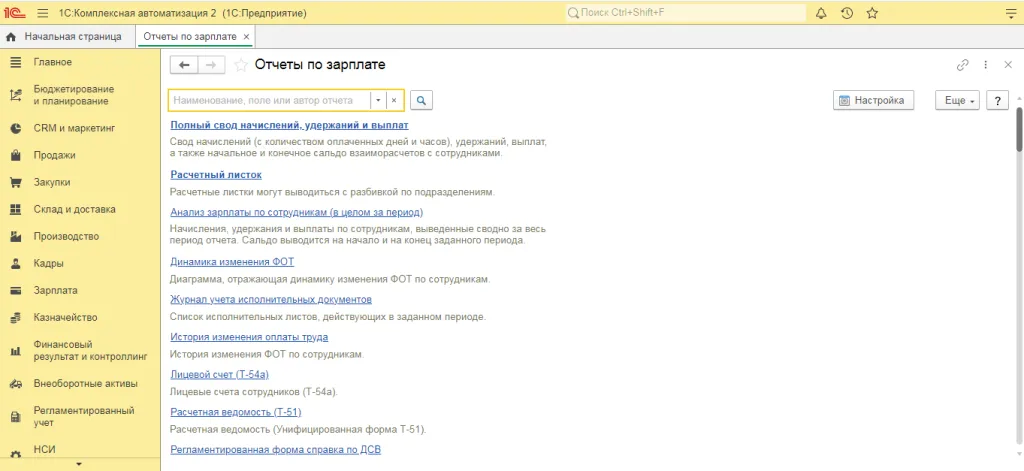
Task: Open the Главное section
Action: pyautogui.click(x=53, y=62)
